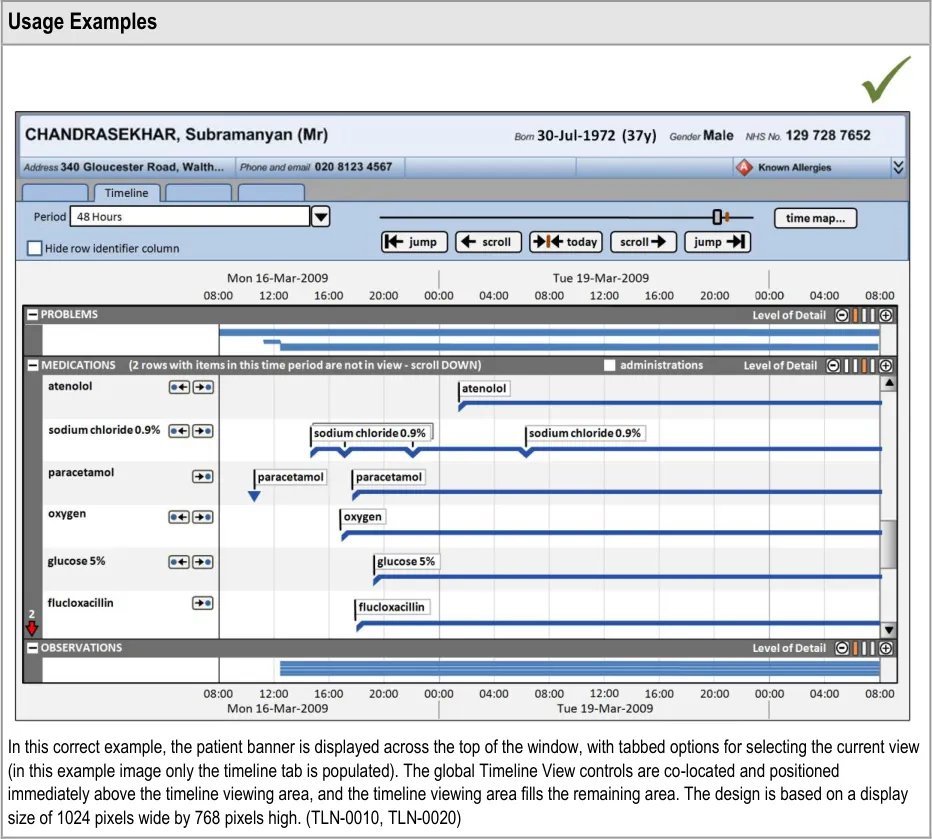The image size is (932, 839).
Task: Decrease Problems level of detail with minus icon
Action: pyautogui.click(x=842, y=315)
